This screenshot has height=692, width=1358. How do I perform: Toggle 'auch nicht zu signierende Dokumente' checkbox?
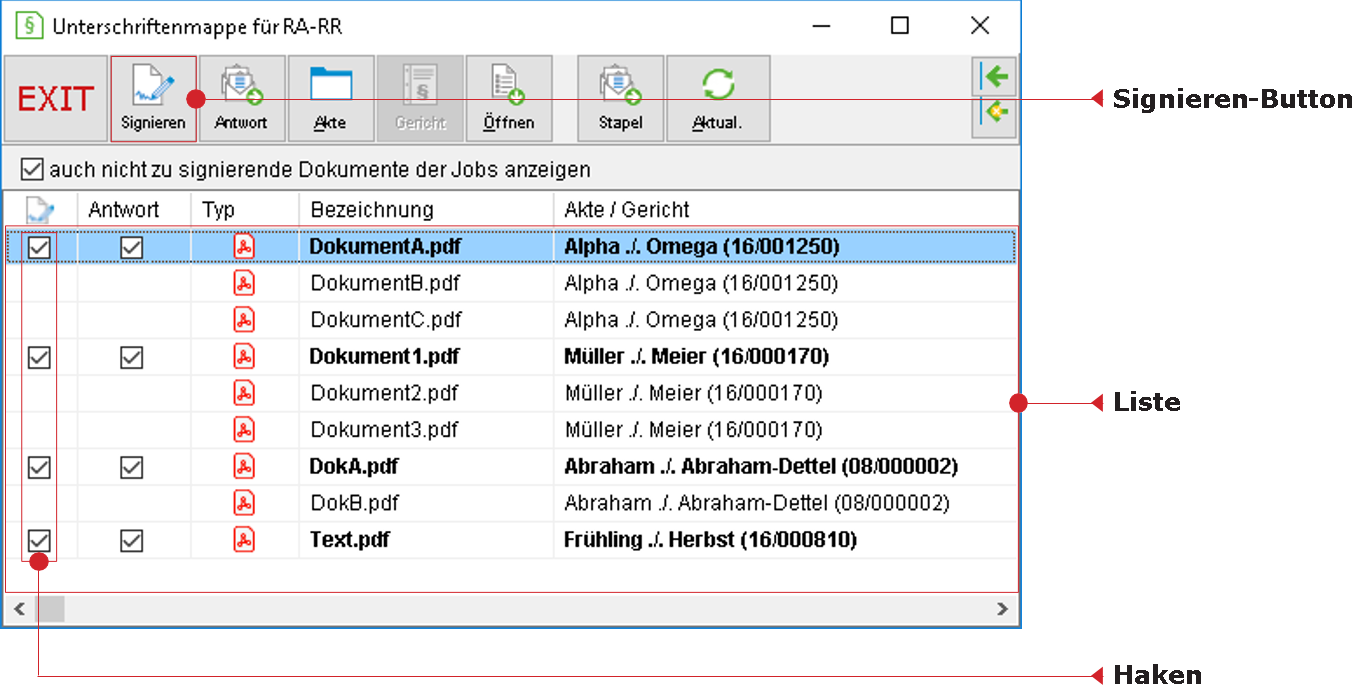click(x=32, y=169)
